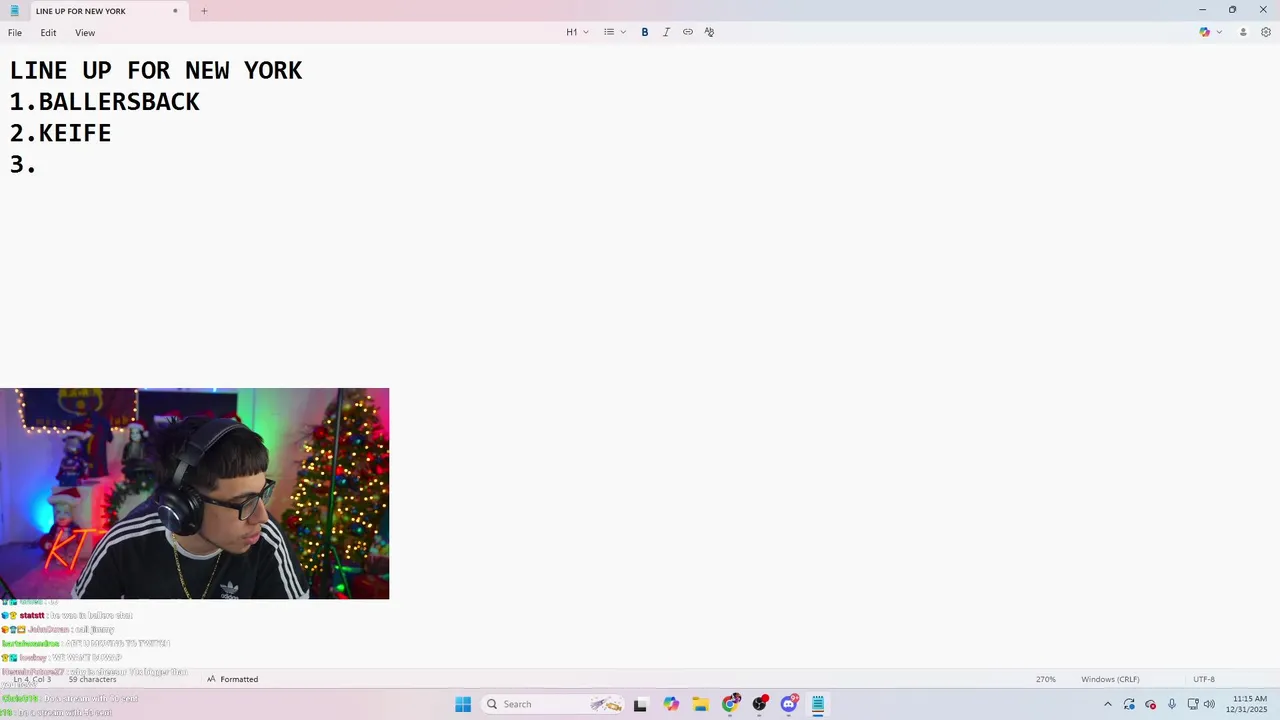Click the line 2.KEIFE

coord(61,133)
